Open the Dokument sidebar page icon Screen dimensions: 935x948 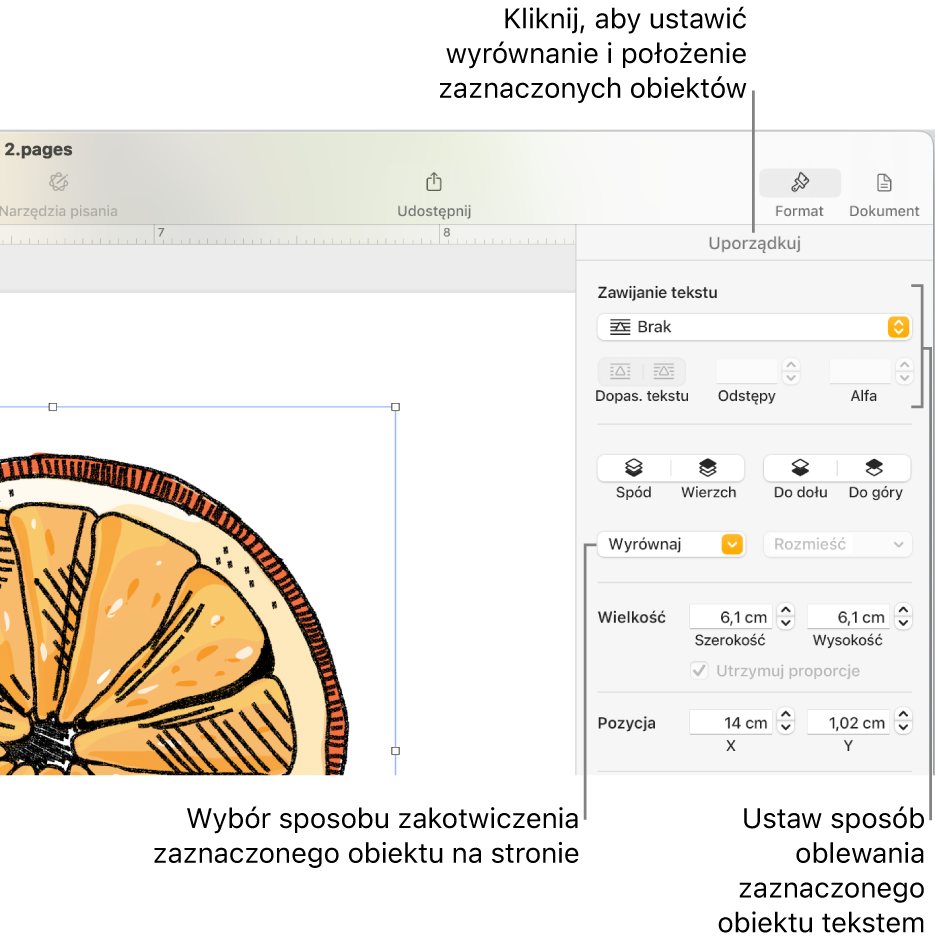click(884, 183)
